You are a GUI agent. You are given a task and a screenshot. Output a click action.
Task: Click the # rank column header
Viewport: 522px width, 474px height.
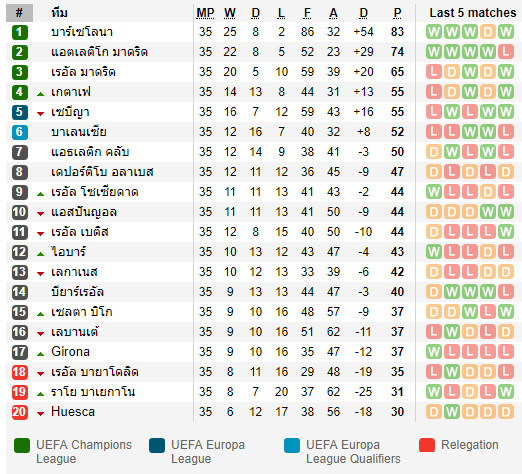coord(19,13)
